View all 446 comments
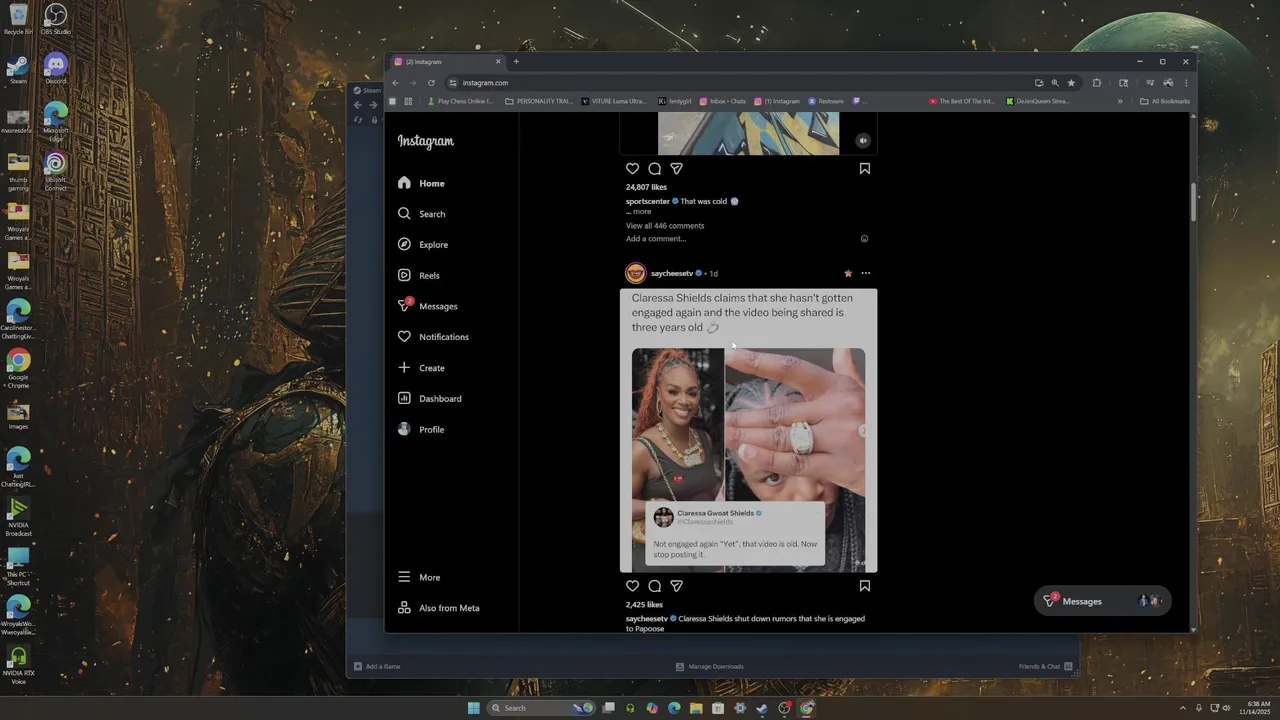The width and height of the screenshot is (1280, 720). coord(665,226)
